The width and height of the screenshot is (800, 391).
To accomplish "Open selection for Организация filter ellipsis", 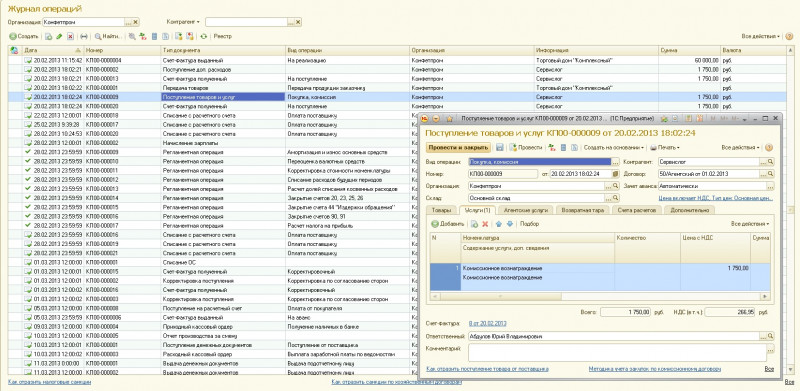I will [128, 22].
